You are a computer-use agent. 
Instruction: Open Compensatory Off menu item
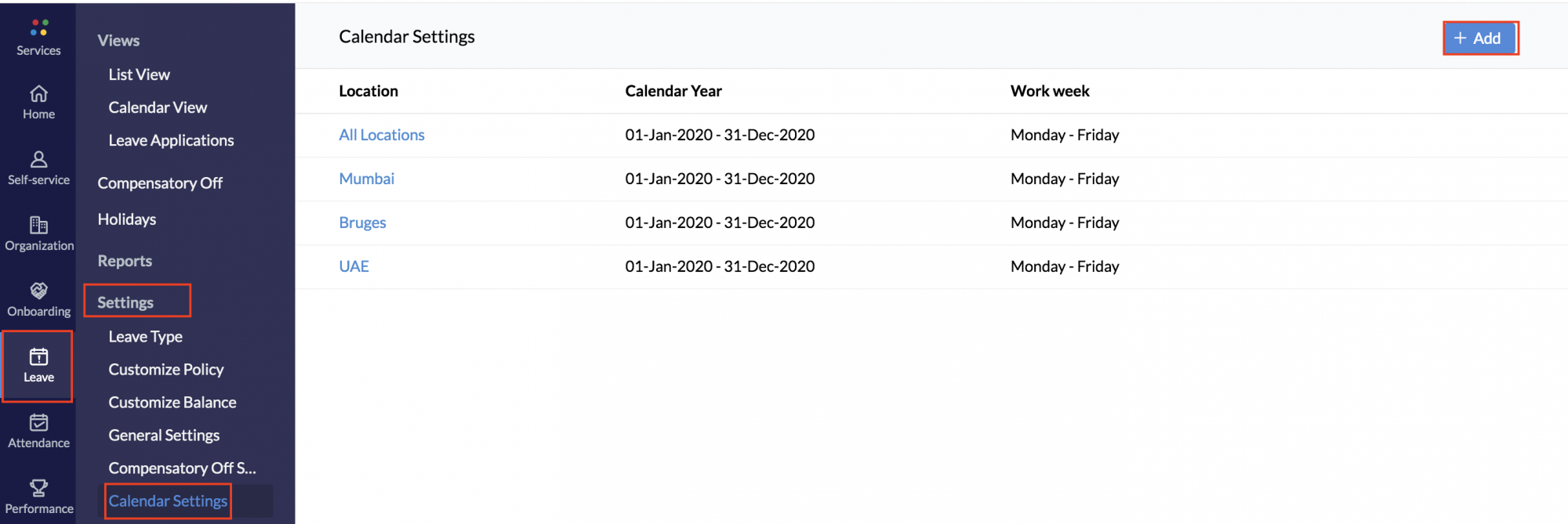[160, 182]
